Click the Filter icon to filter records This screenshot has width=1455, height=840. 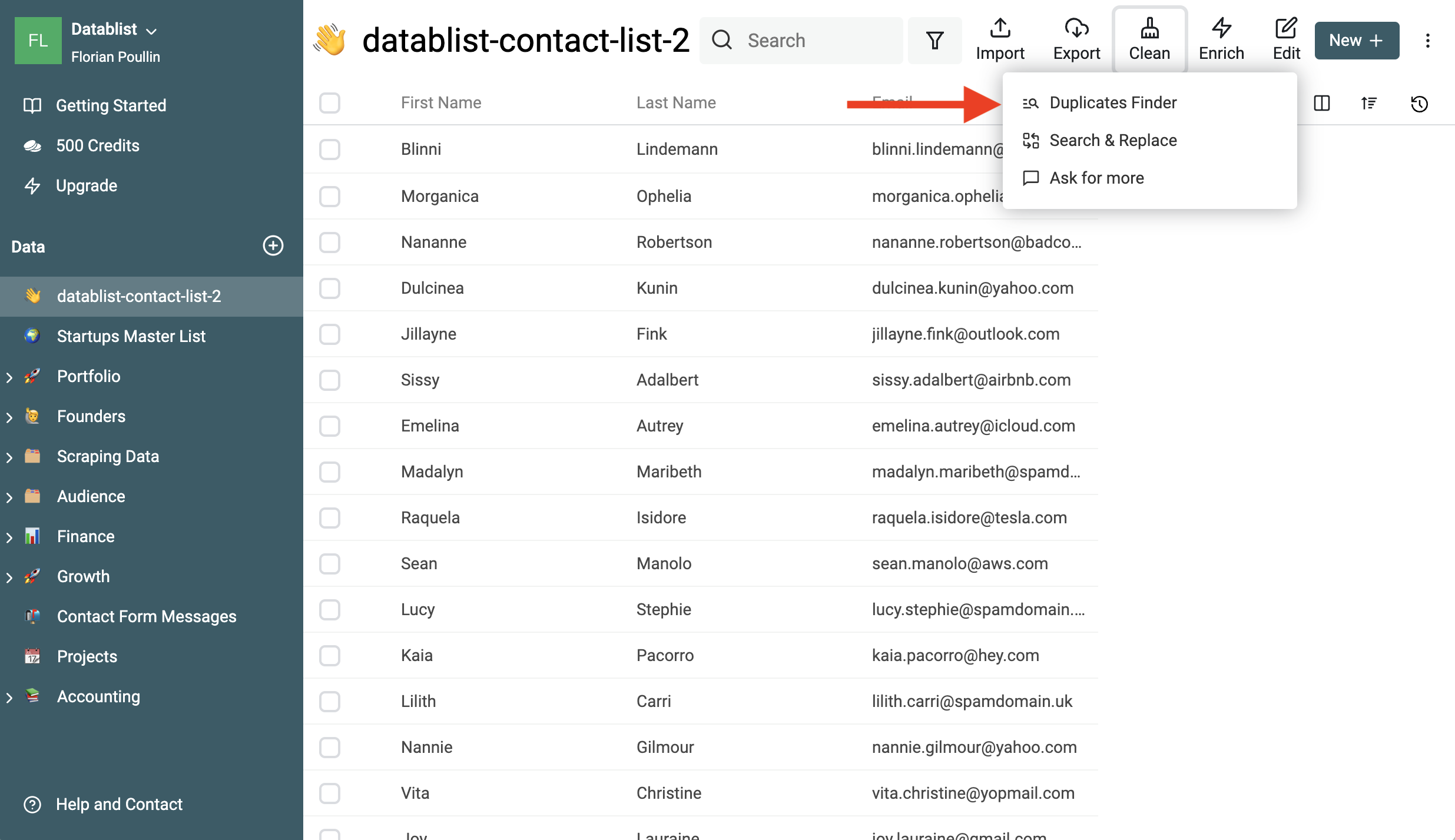(935, 40)
